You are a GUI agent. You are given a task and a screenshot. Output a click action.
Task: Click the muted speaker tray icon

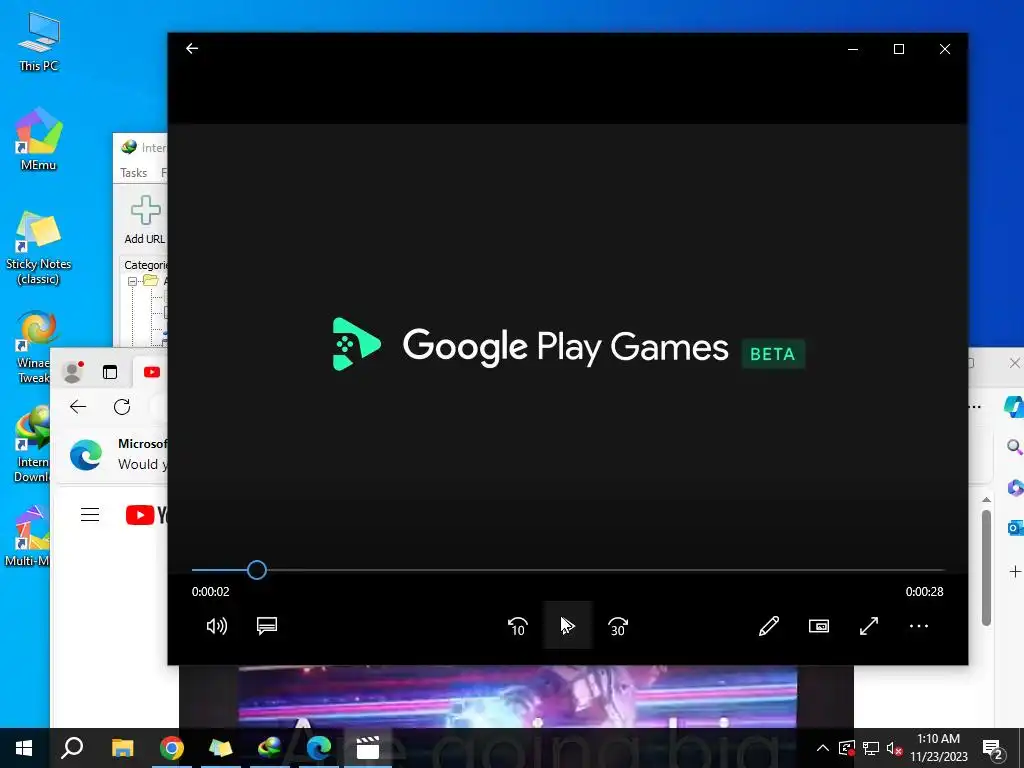[x=894, y=748]
